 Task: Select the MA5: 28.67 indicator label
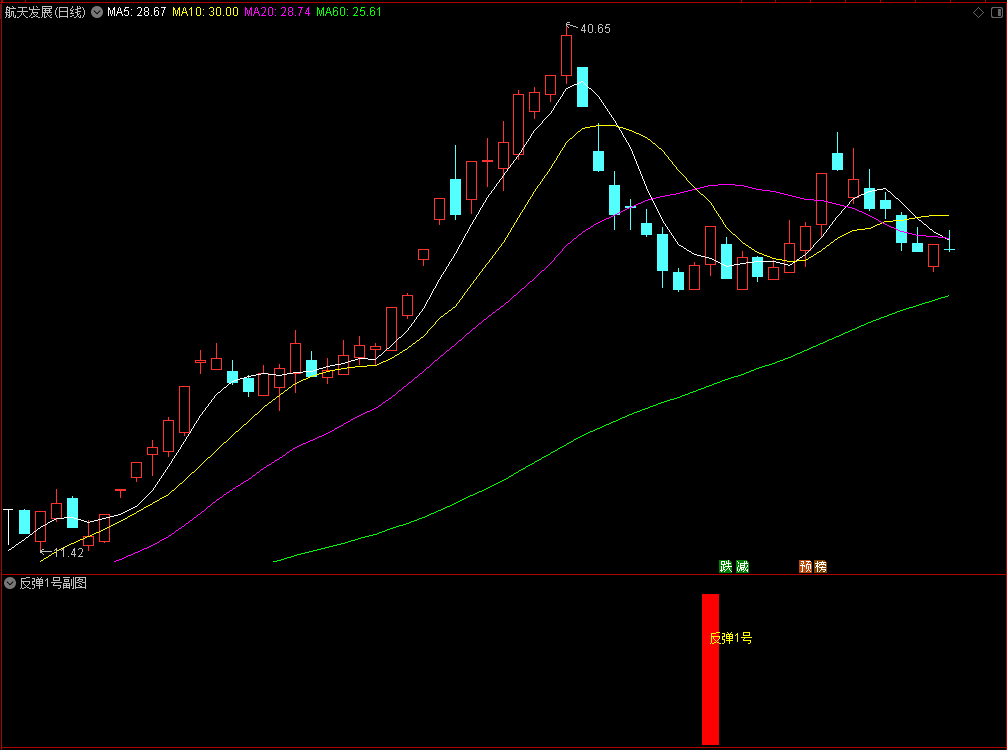[137, 12]
